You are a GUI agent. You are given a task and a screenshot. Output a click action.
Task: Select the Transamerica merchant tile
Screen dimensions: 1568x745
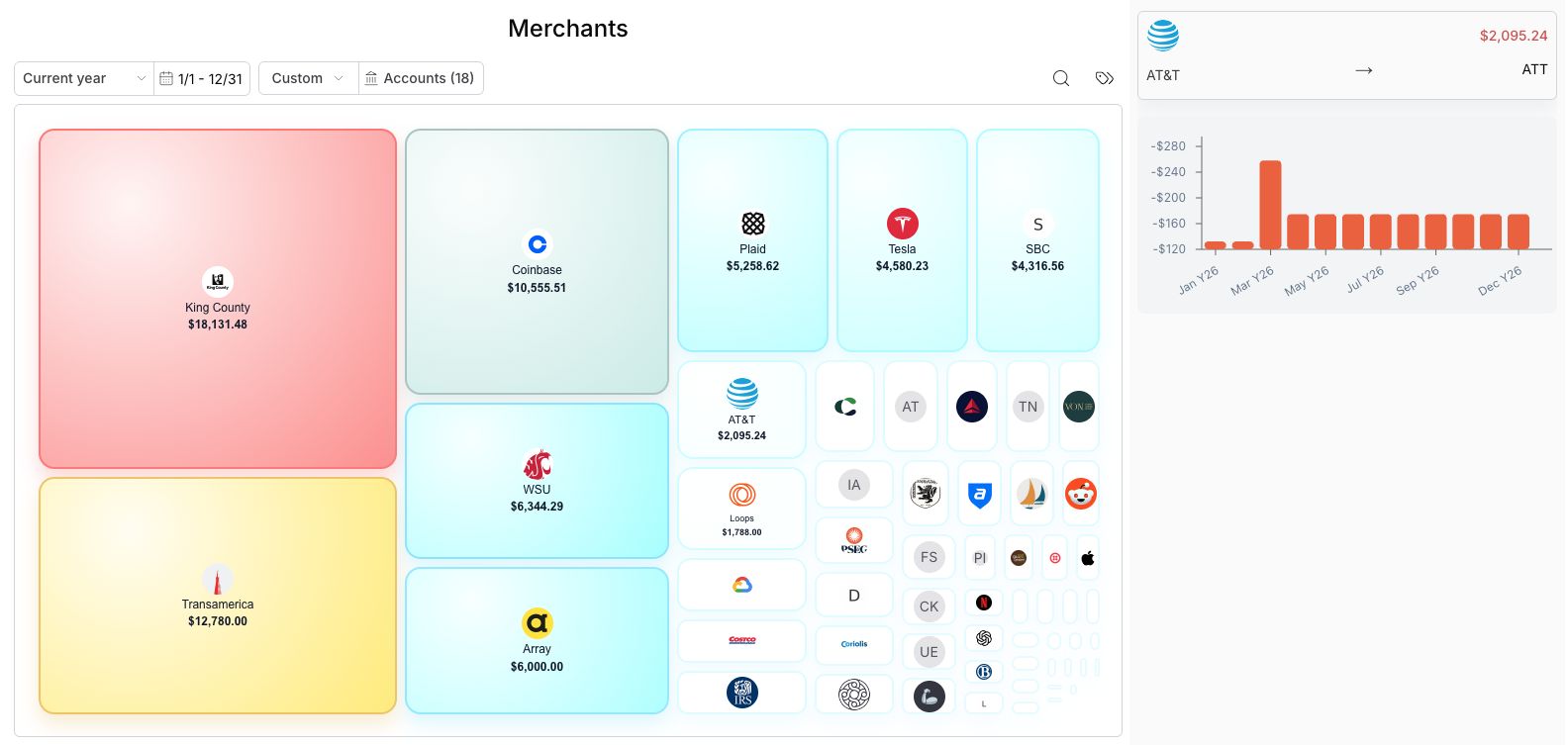218,596
